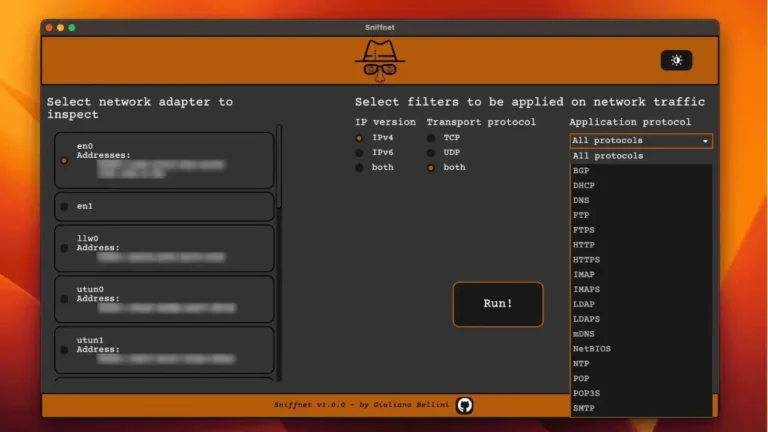The width and height of the screenshot is (768, 432).
Task: Pick FTPS from the protocol list
Action: tap(641, 230)
